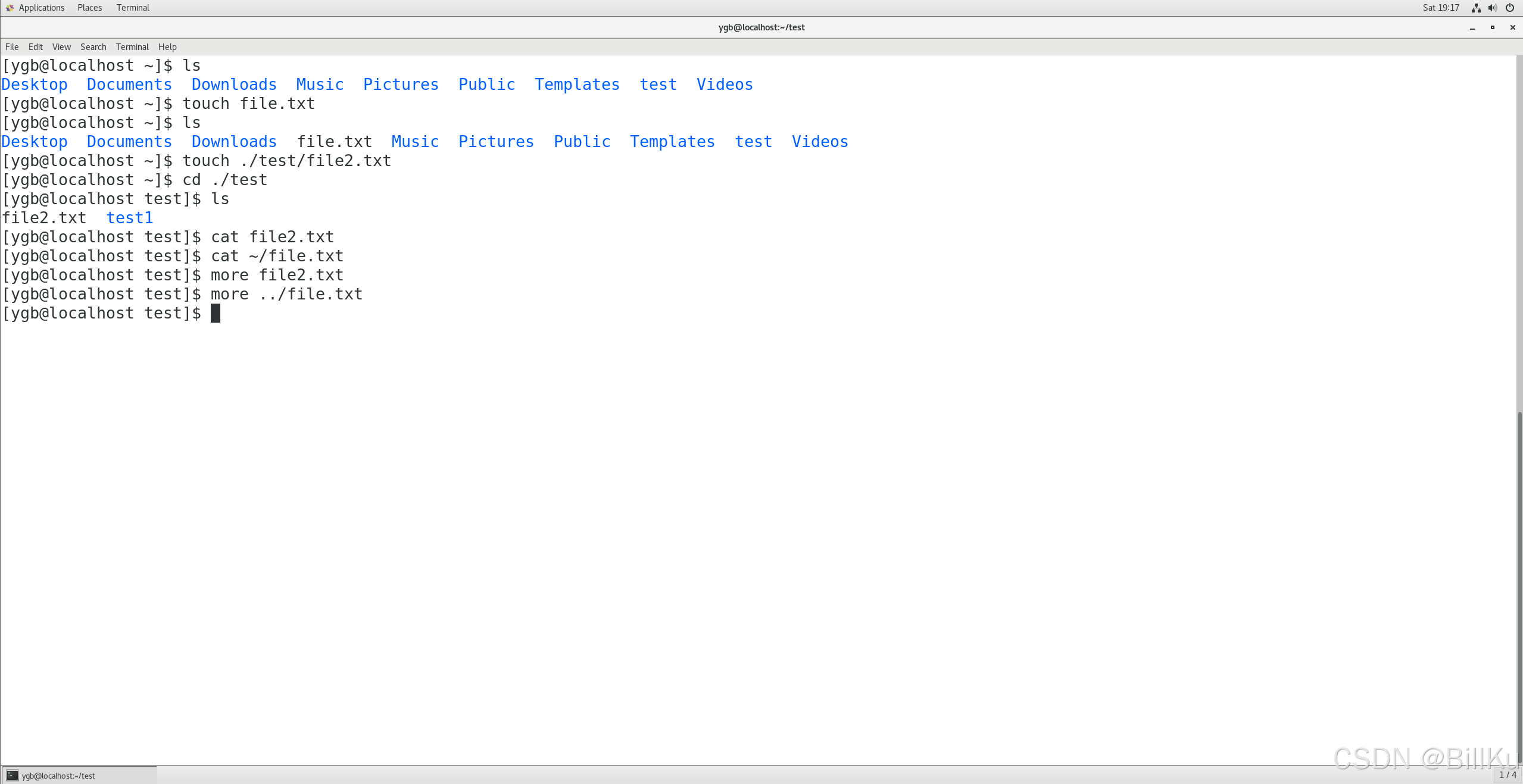Minimize the terminal window
The height and width of the screenshot is (784, 1523).
1472,27
